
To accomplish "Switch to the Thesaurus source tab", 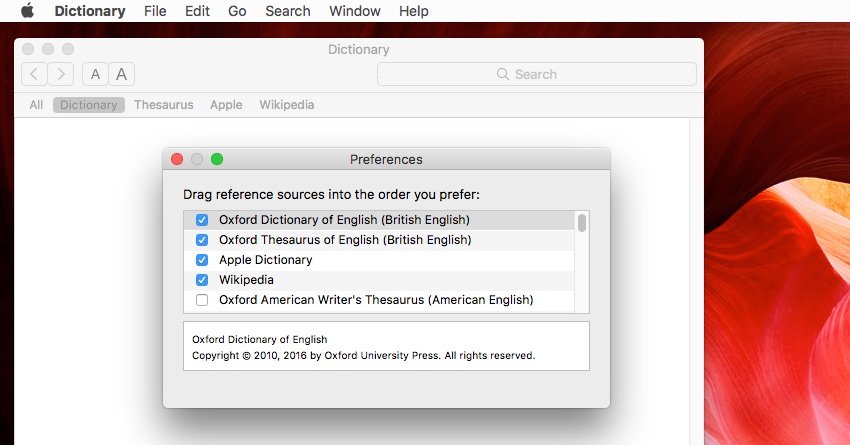I will point(164,105).
